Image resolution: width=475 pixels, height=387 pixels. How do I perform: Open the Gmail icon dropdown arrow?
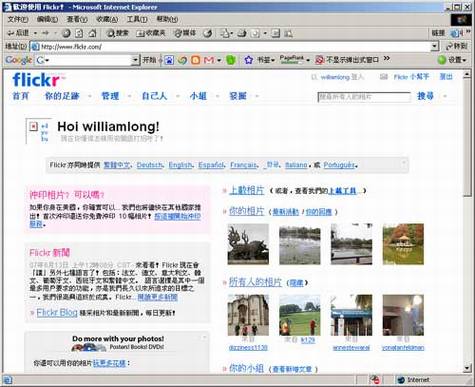[219, 60]
